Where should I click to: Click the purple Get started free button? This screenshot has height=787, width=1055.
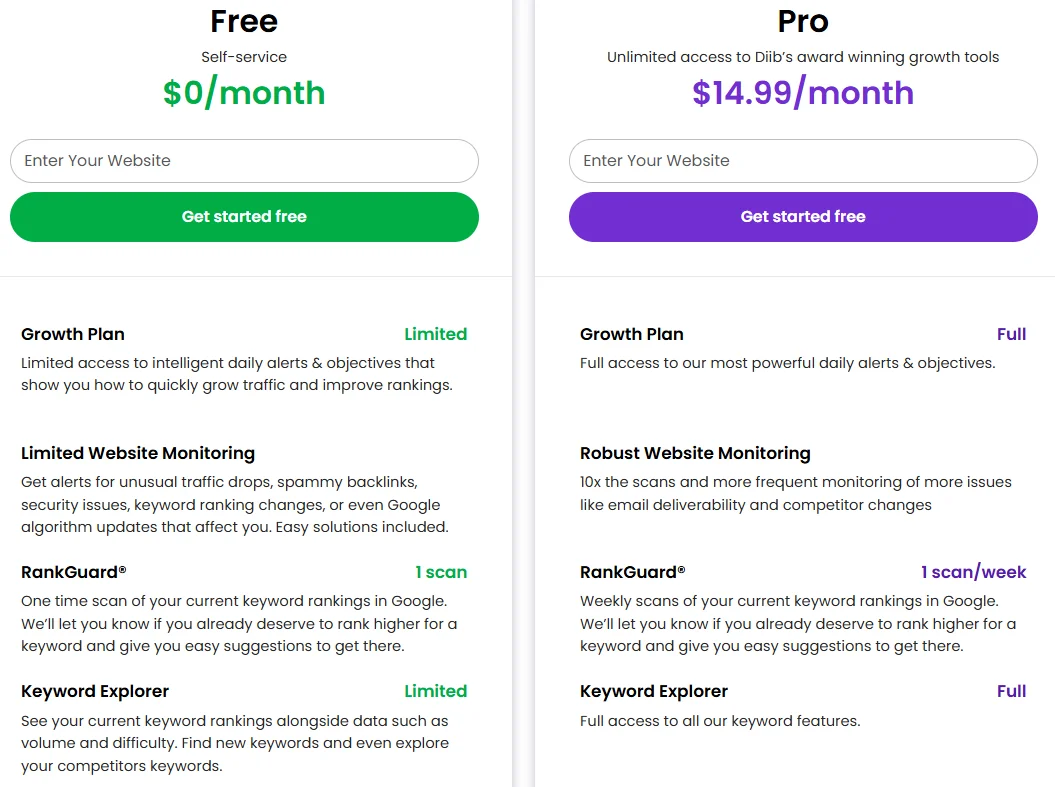click(x=803, y=217)
